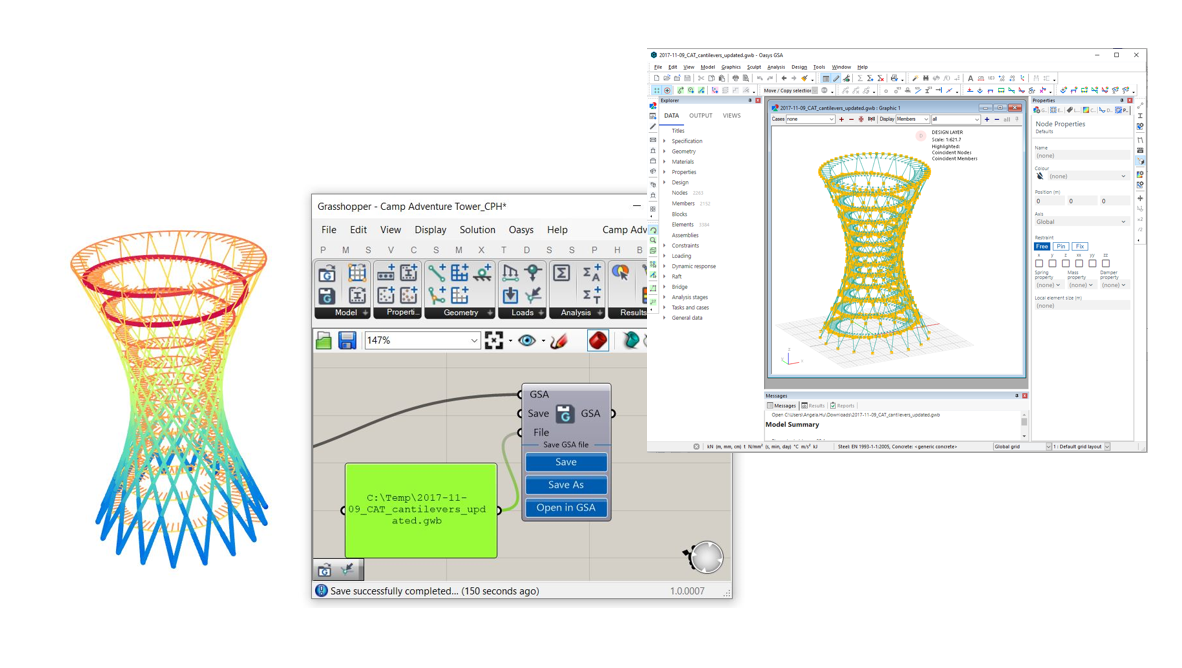This screenshot has width=1182, height=668.
Task: Set node restraint to Pin
Action: (x=1062, y=245)
